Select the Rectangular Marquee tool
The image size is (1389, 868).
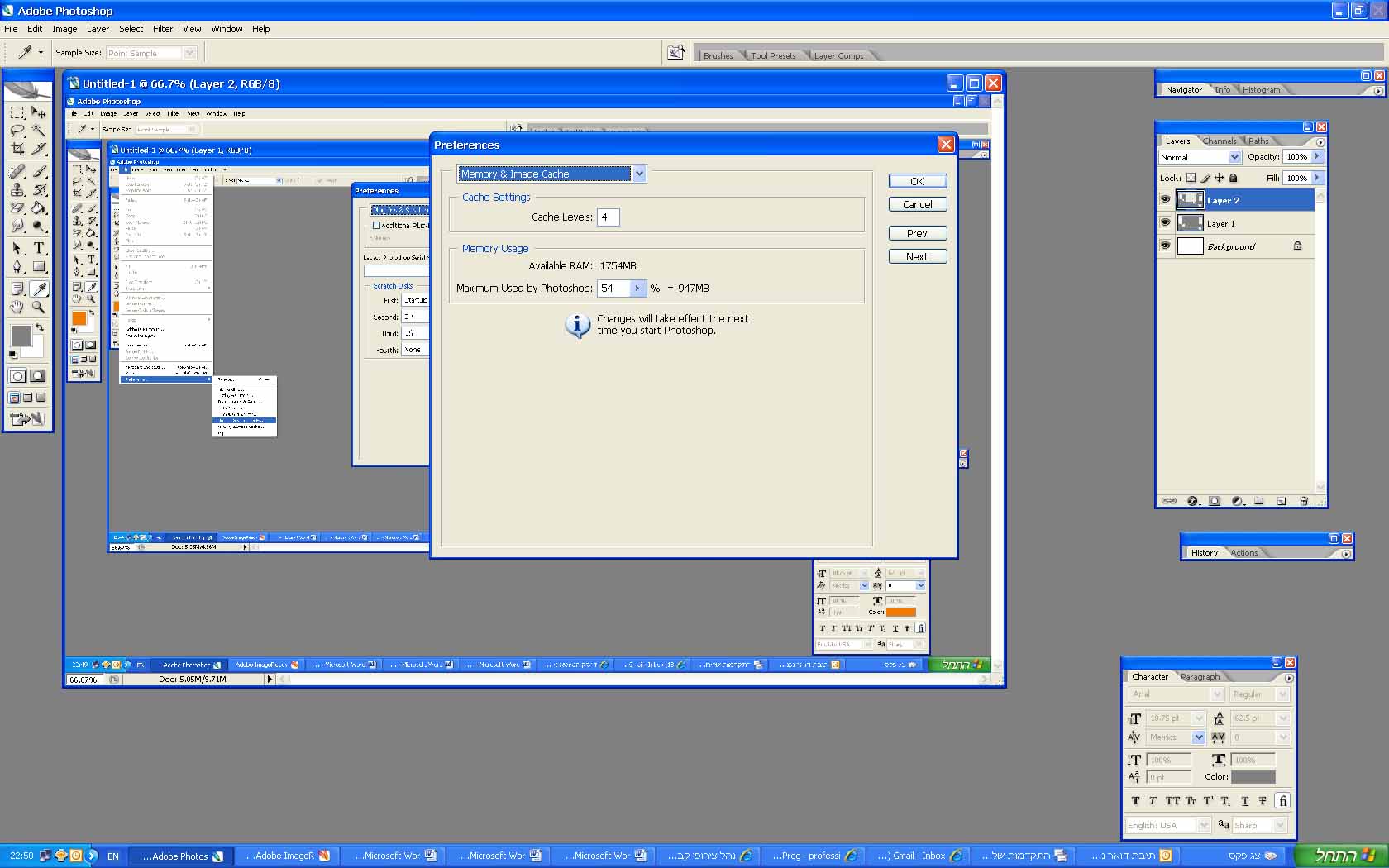(x=17, y=112)
